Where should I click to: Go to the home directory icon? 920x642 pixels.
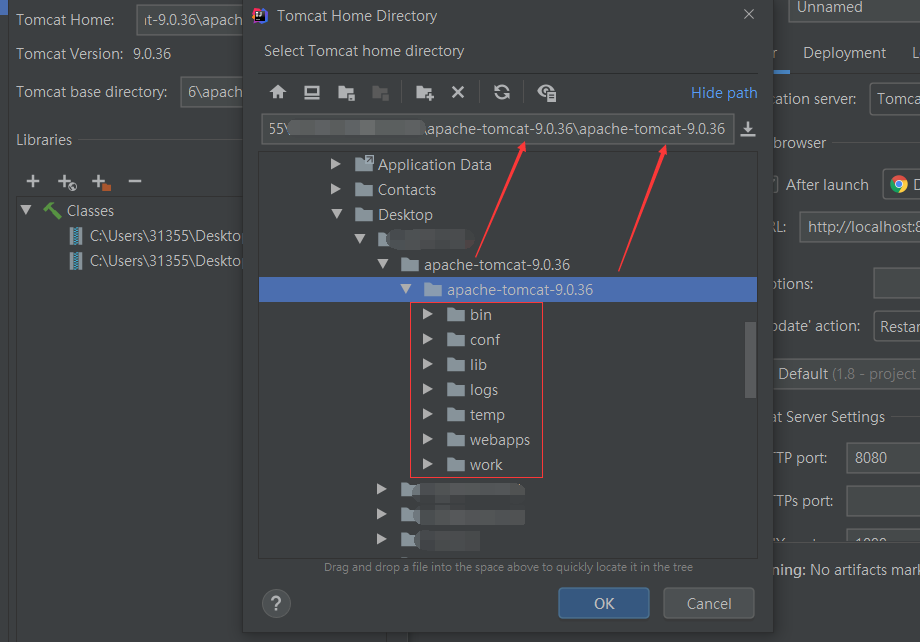click(278, 92)
